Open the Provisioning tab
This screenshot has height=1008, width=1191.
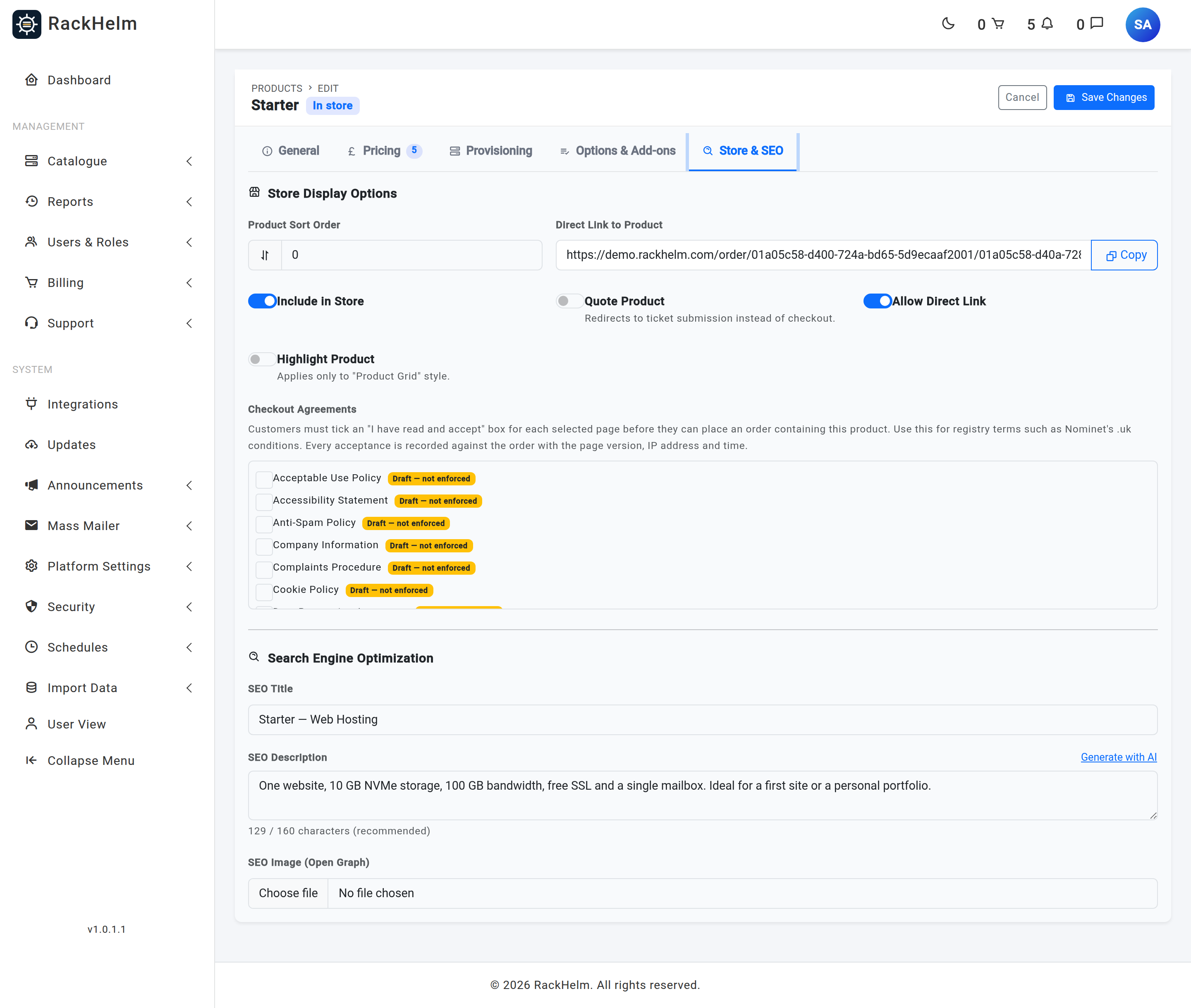pos(491,151)
